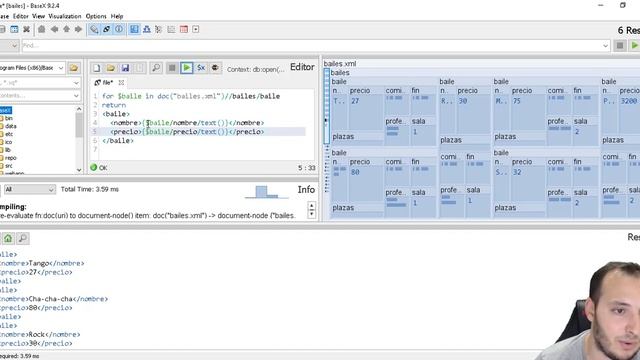Image resolution: width=640 pixels, height=360 pixels.
Task: Open search in Result panel
Action: [x=23, y=238]
